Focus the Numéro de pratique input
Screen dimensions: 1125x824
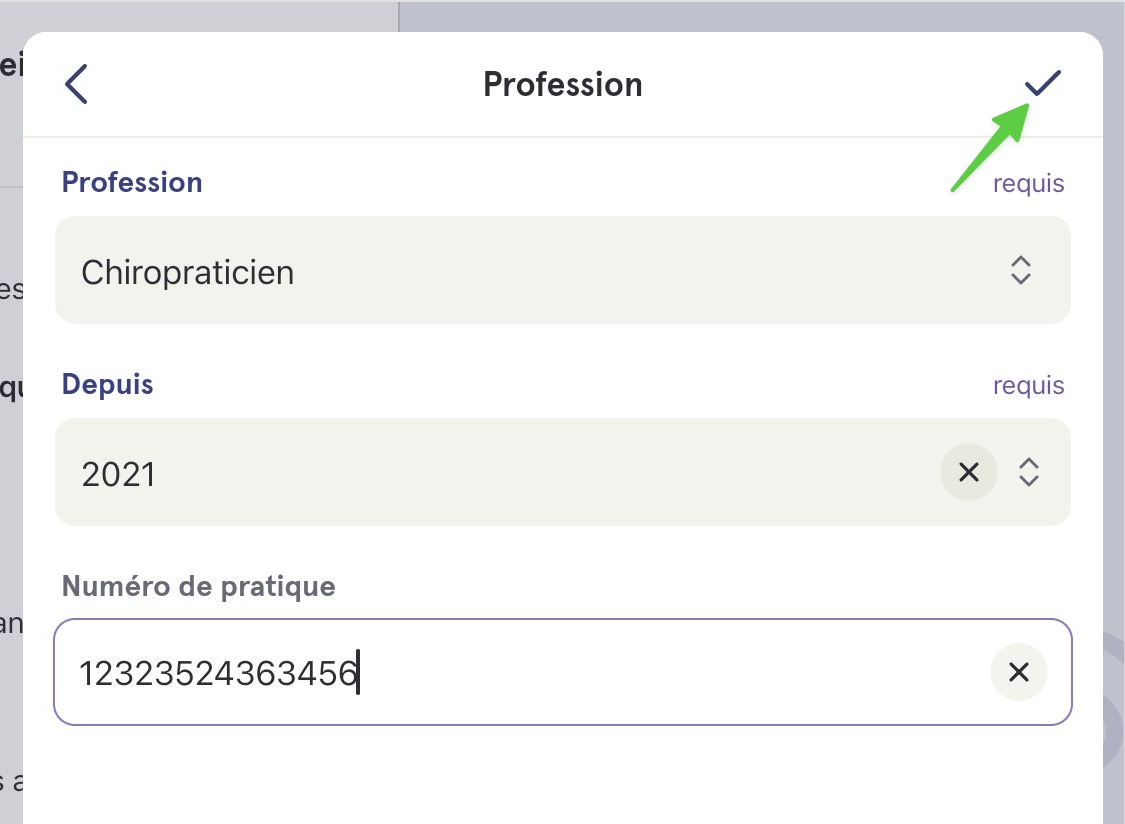562,672
